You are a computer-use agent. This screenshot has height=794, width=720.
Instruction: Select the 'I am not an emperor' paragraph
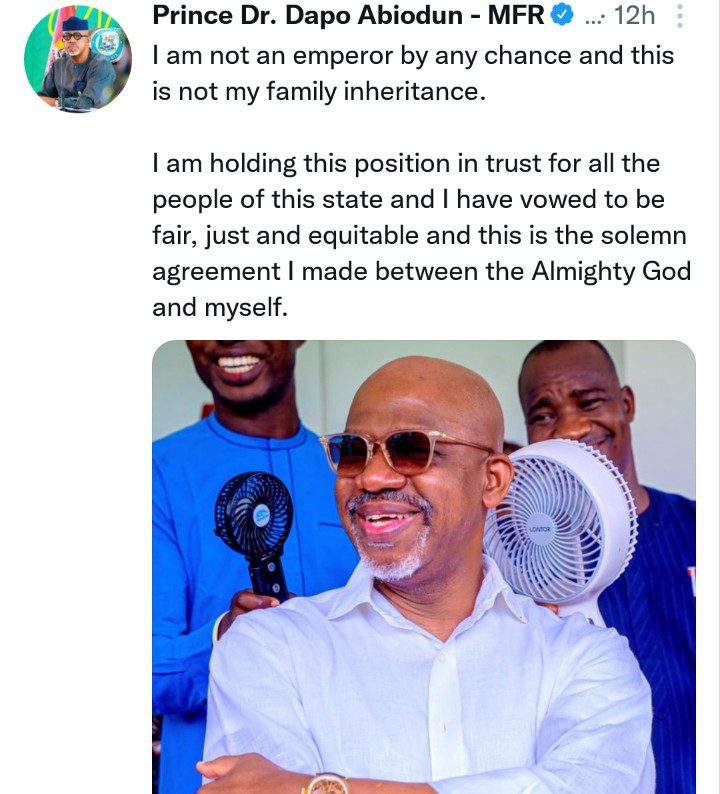(413, 74)
